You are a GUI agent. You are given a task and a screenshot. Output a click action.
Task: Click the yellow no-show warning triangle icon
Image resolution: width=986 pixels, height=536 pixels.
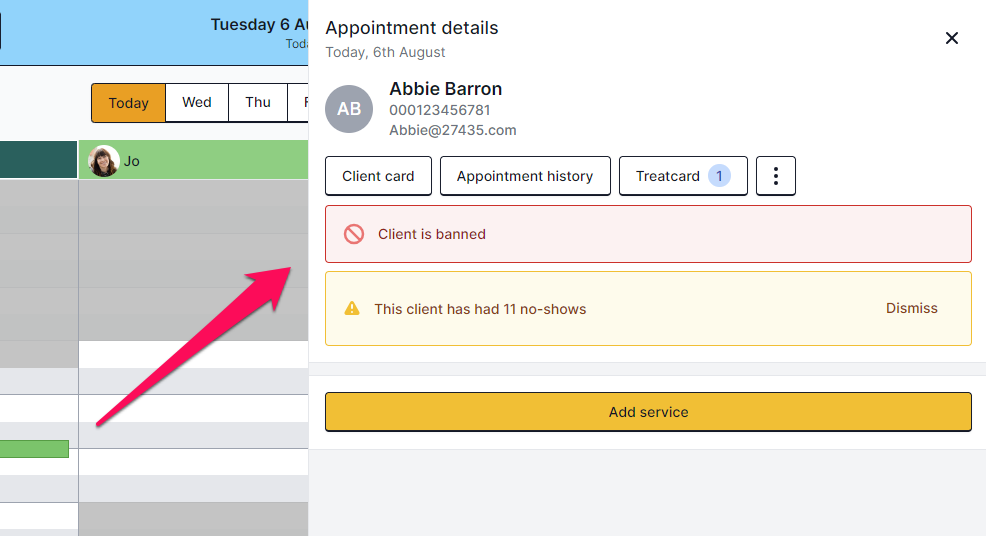[352, 308]
